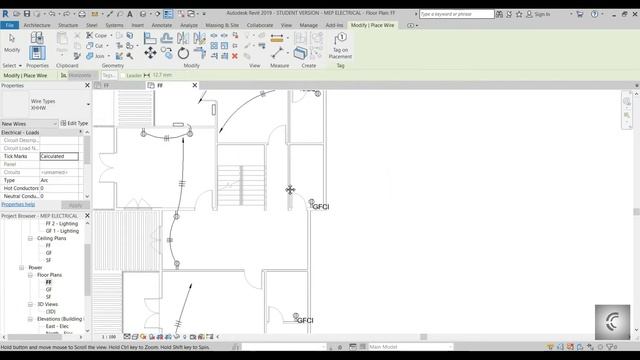The image size is (640, 360).
Task: Switch to the inactive FF view tab
Action: pyautogui.click(x=119, y=85)
